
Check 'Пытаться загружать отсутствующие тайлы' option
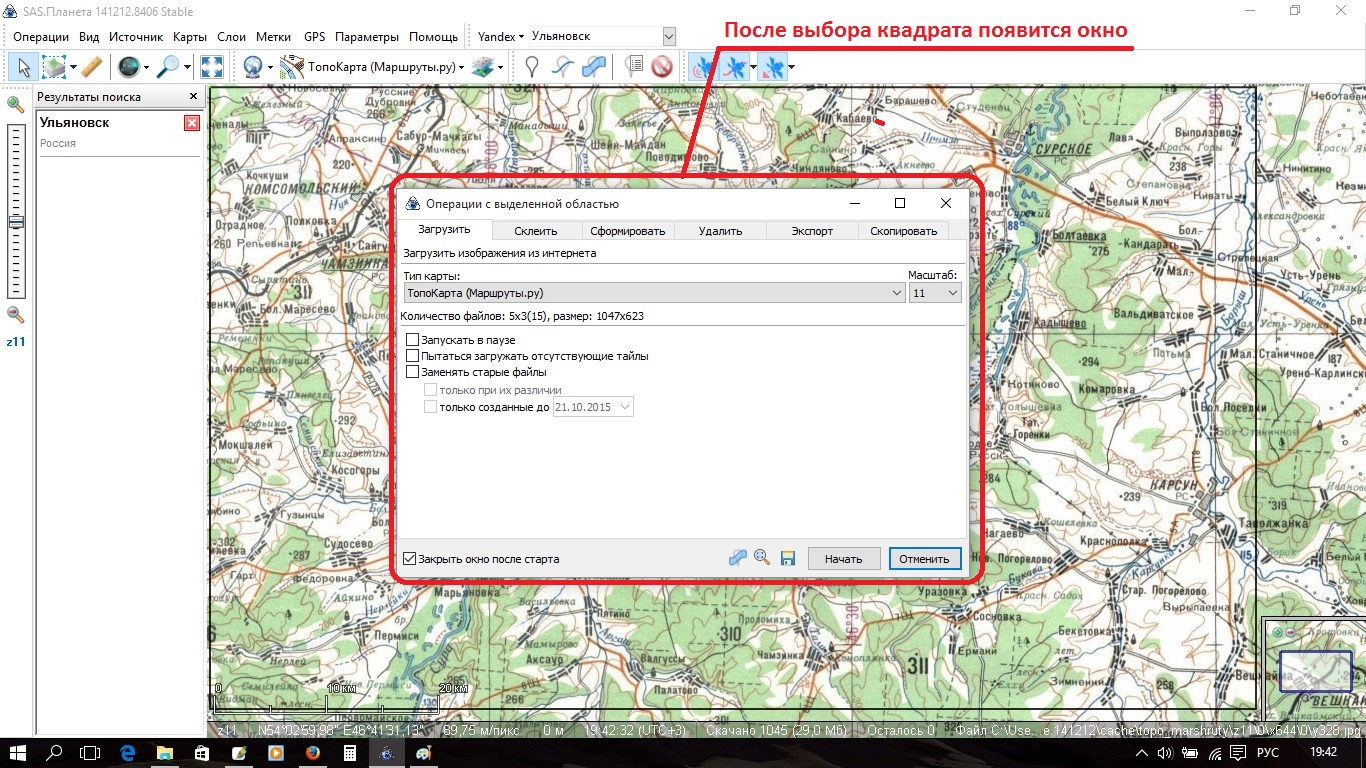point(412,356)
